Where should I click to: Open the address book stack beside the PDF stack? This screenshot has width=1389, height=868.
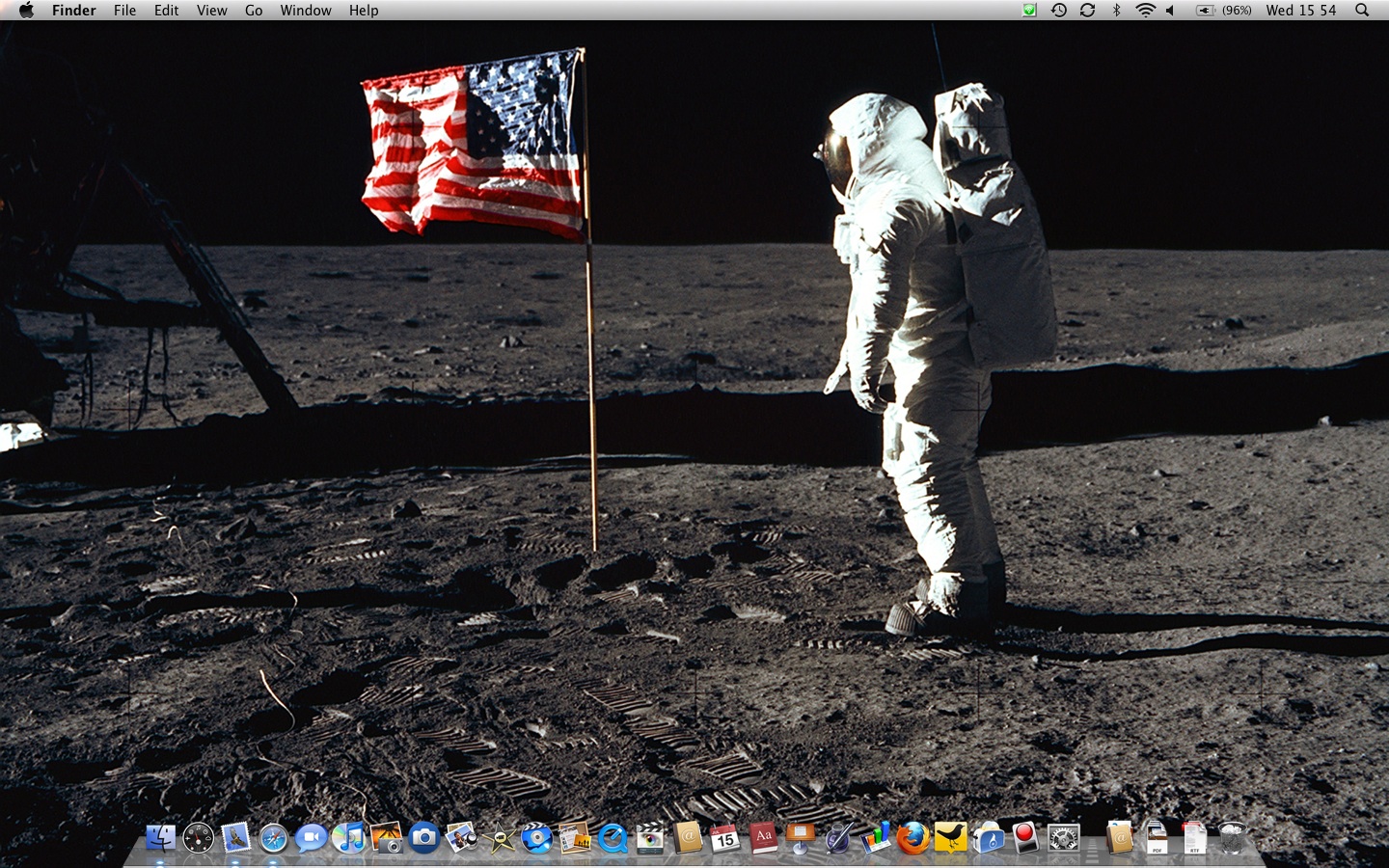click(x=1119, y=837)
